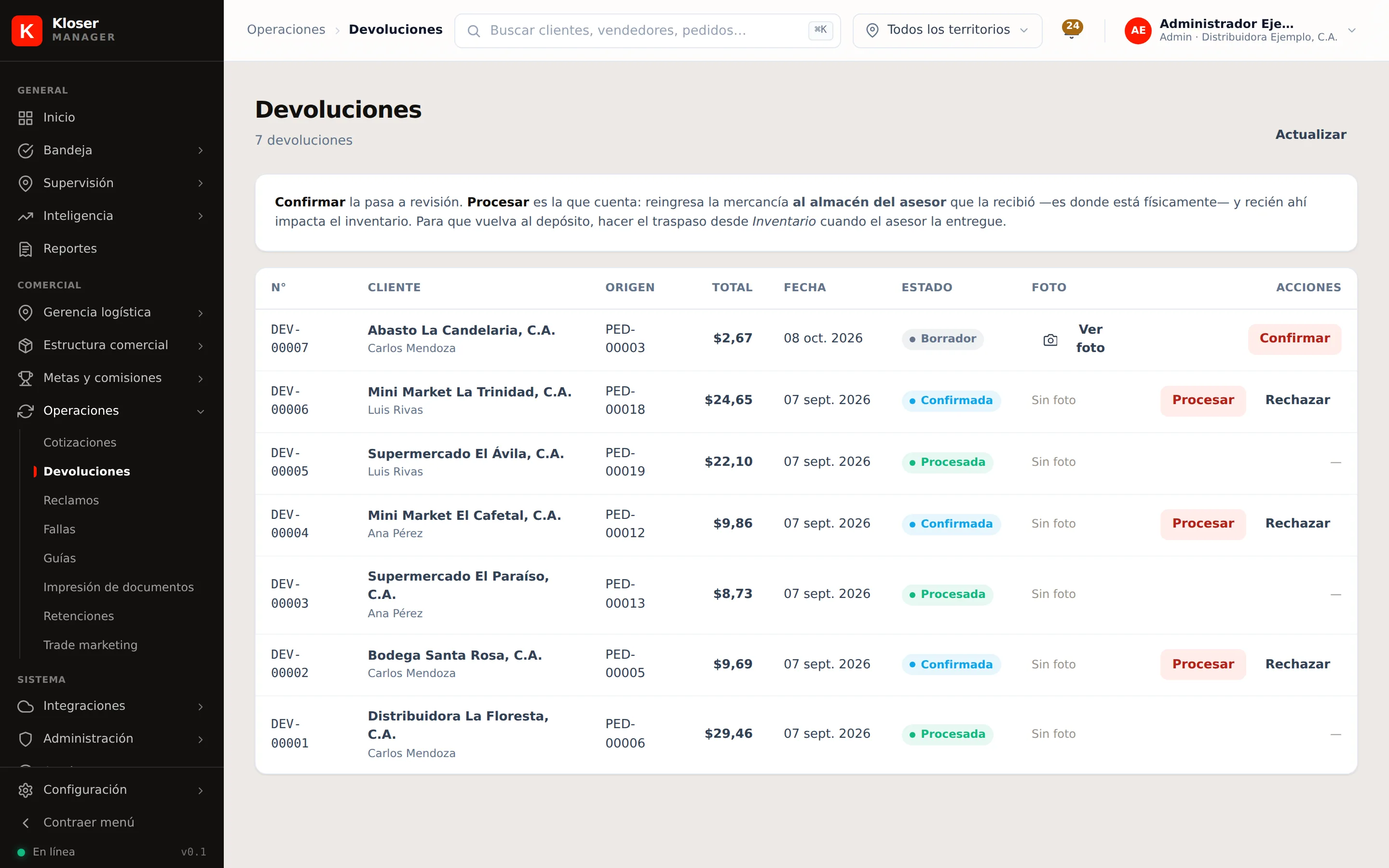Collapse the Operaciones section chevron

click(200, 411)
